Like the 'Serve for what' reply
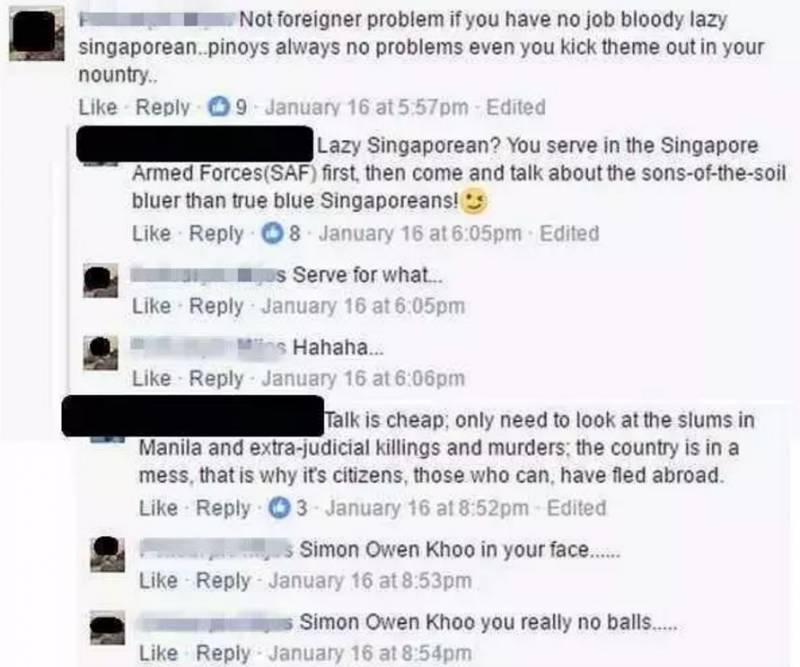Image resolution: width=800 pixels, height=667 pixels. pyautogui.click(x=152, y=306)
